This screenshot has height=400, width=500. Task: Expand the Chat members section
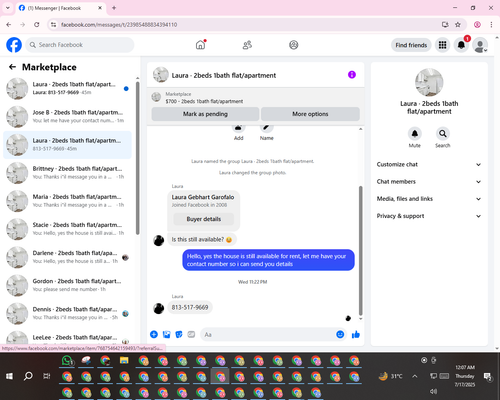point(429,182)
